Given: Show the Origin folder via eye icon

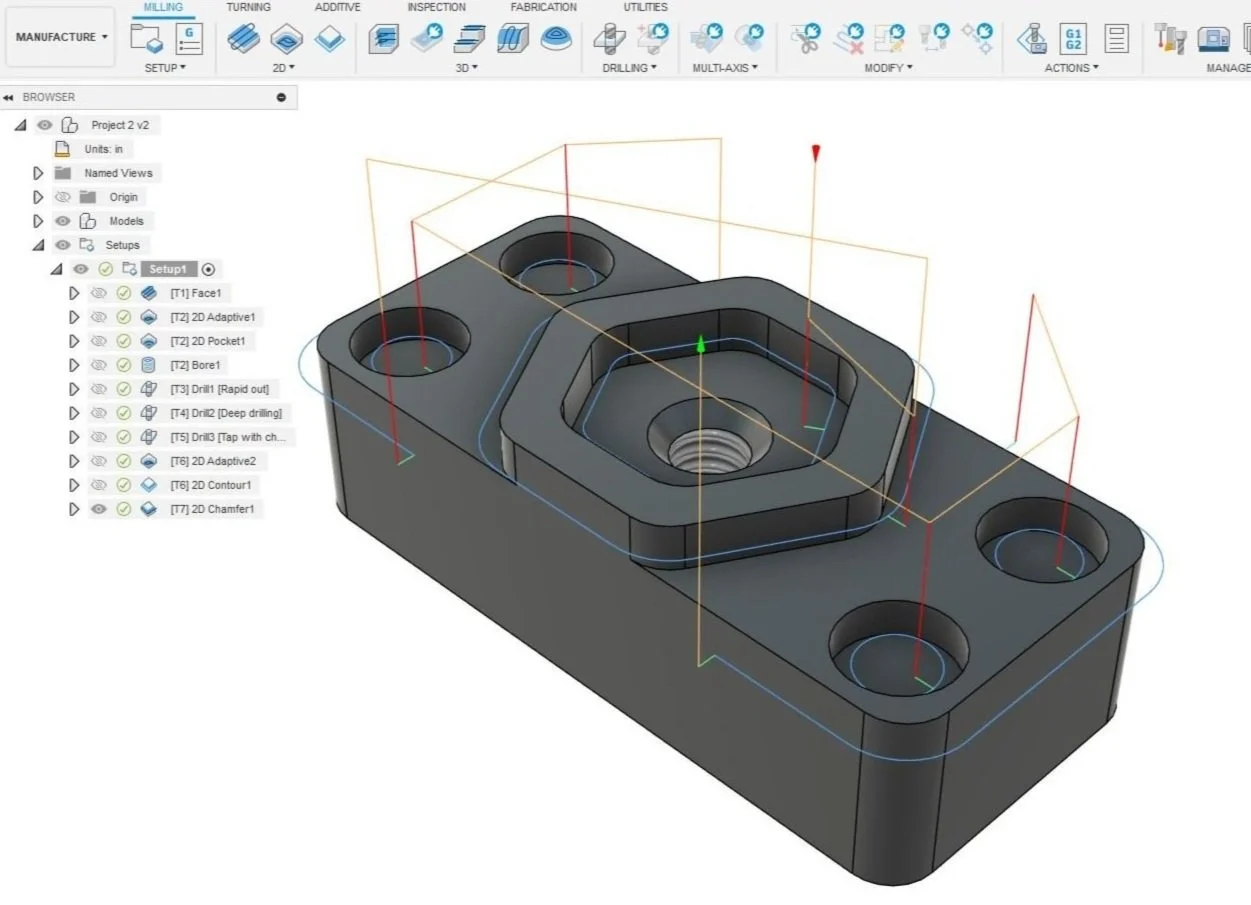Looking at the screenshot, I should 63,197.
